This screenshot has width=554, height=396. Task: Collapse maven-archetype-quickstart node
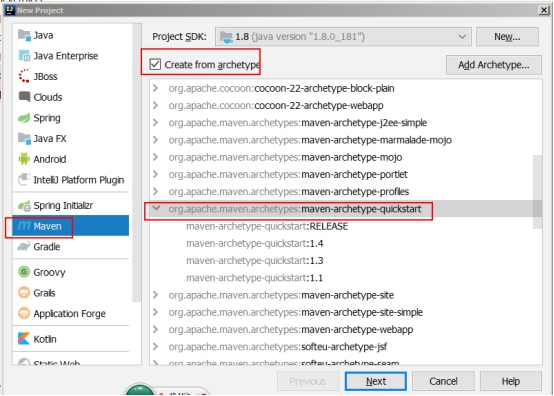pos(156,208)
